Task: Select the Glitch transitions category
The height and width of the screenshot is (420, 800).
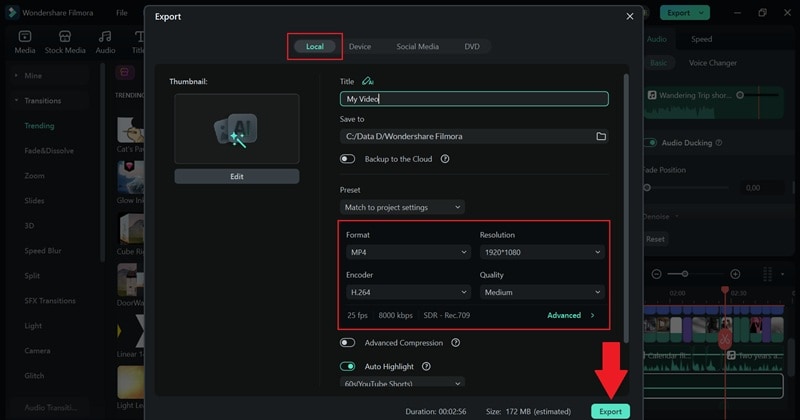Action: pos(34,376)
